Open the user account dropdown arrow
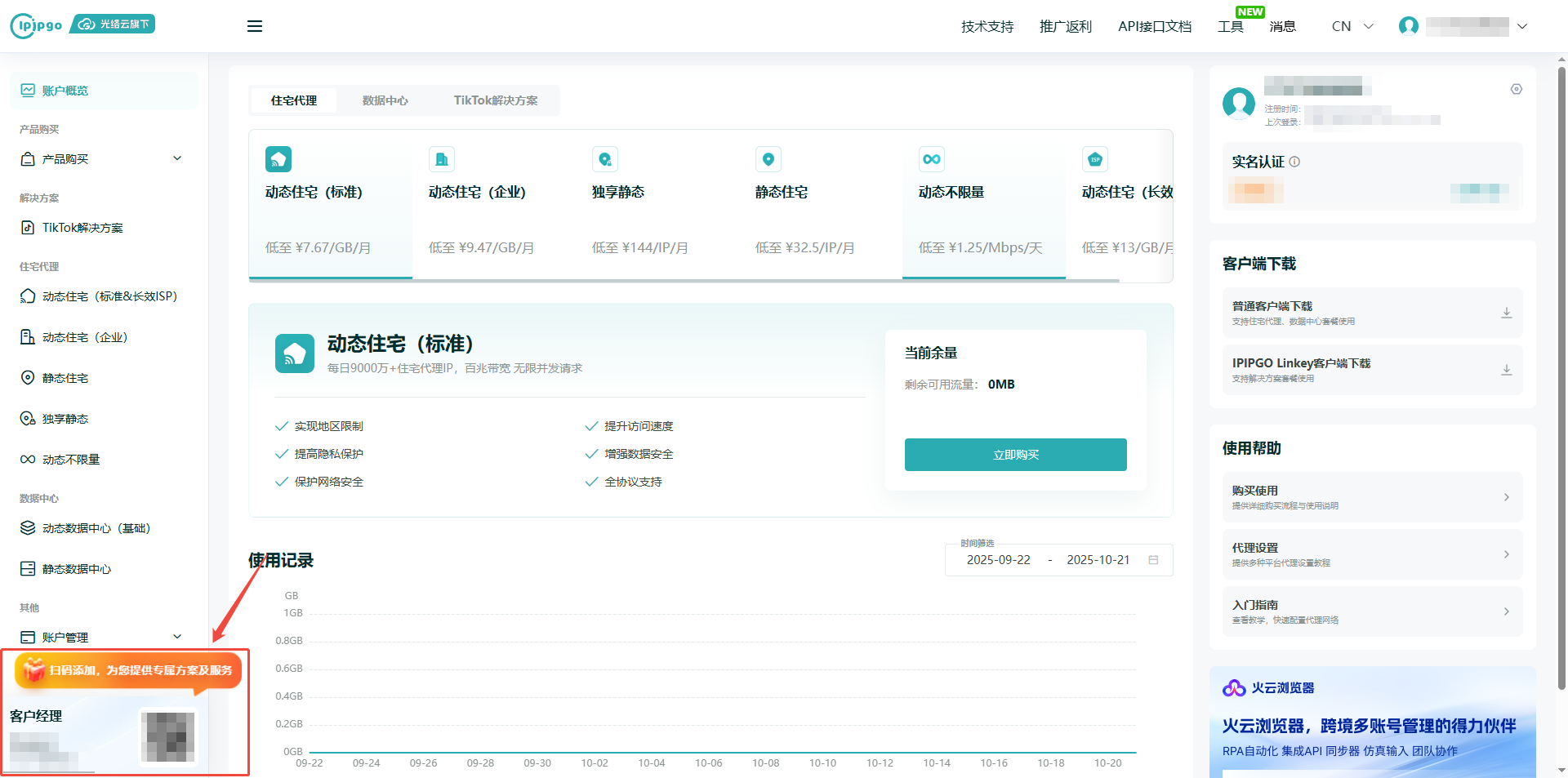1568x778 pixels. [1522, 26]
